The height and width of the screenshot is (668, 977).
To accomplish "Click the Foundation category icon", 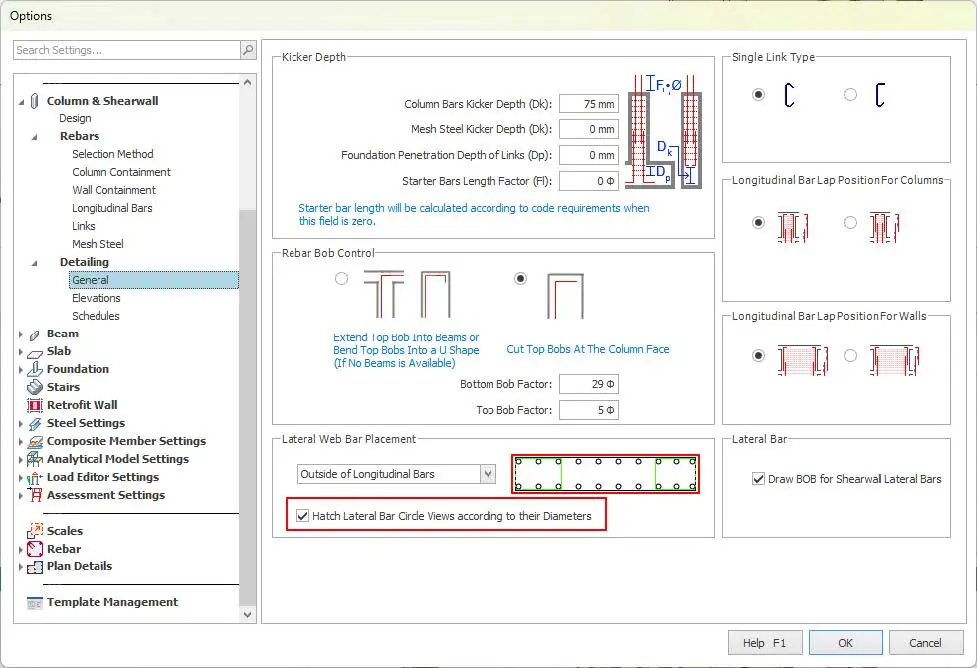I will (x=35, y=370).
